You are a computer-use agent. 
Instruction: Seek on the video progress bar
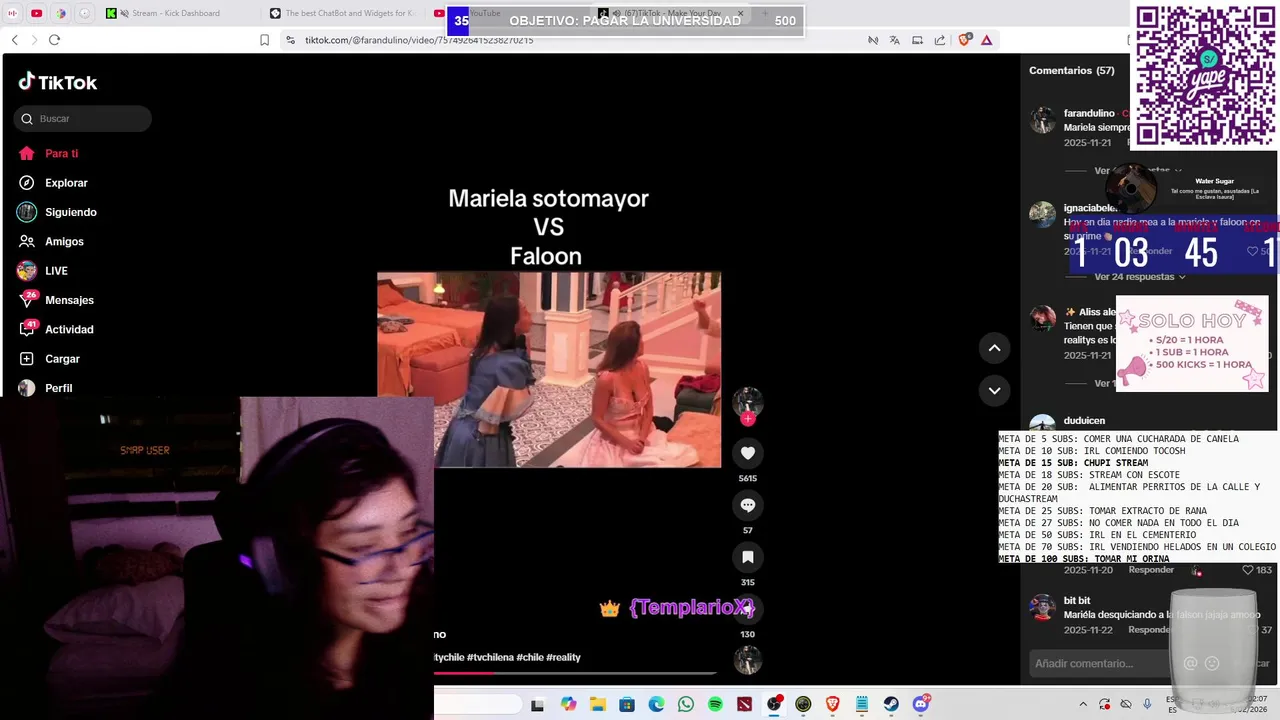[576, 673]
